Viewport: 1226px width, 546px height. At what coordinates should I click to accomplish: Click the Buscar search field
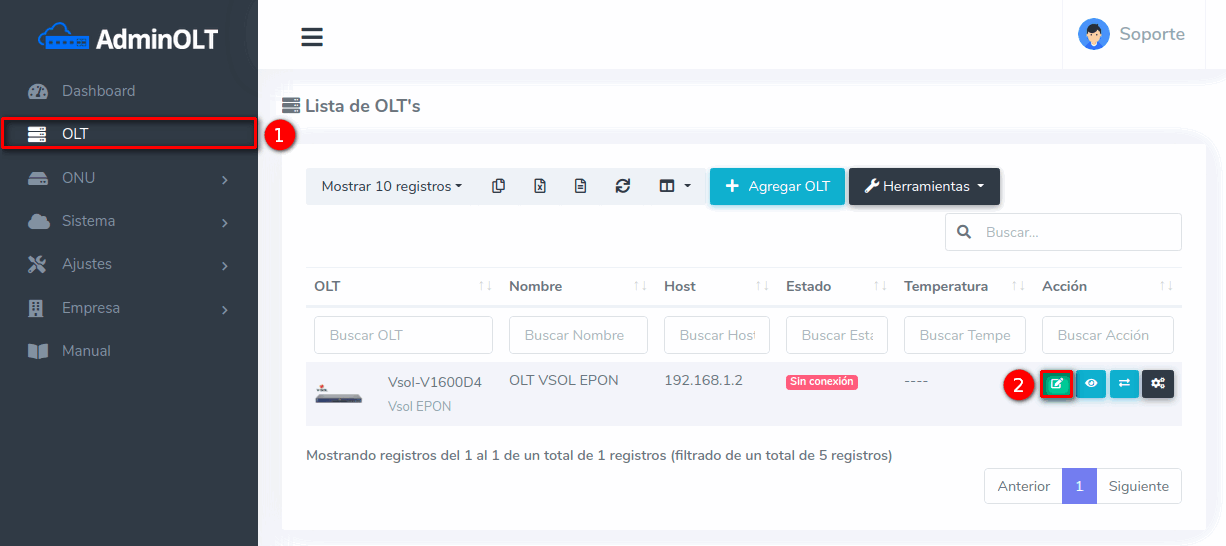tap(1076, 232)
